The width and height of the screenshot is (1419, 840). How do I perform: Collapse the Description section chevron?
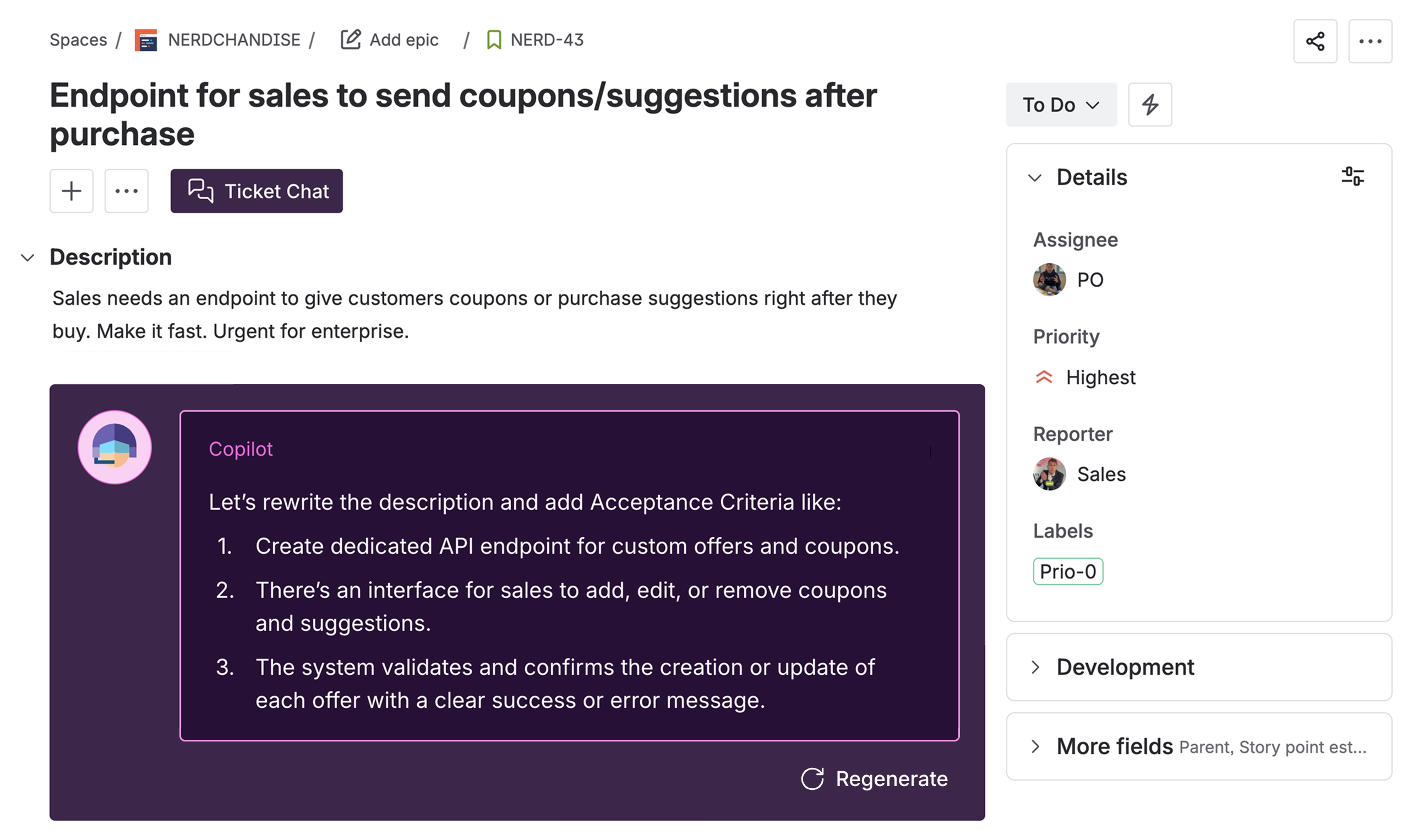pos(27,258)
